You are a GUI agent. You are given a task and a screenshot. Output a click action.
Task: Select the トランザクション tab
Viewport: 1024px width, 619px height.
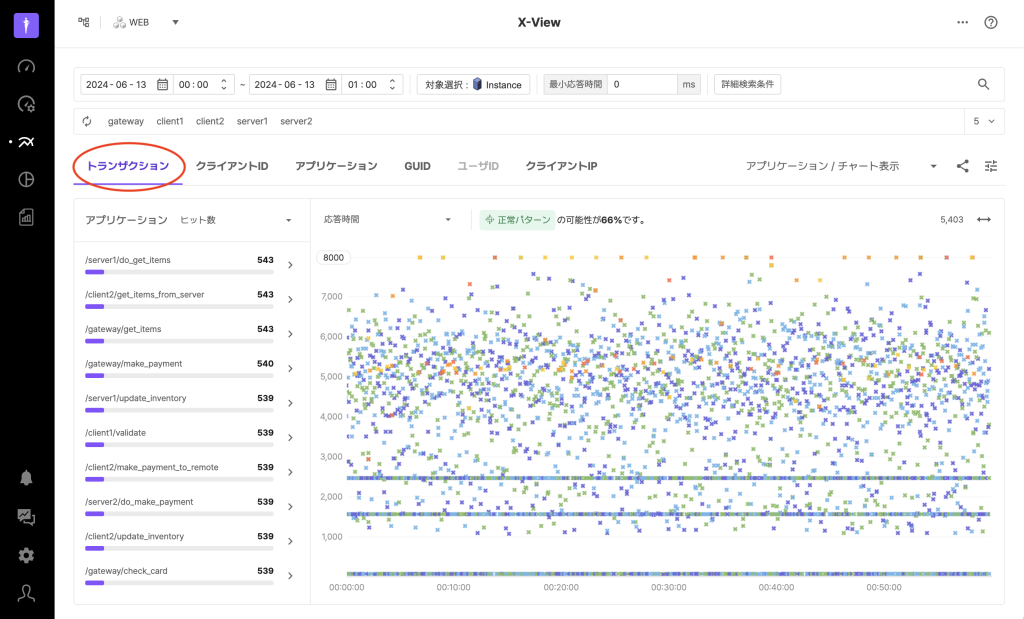(x=127, y=166)
